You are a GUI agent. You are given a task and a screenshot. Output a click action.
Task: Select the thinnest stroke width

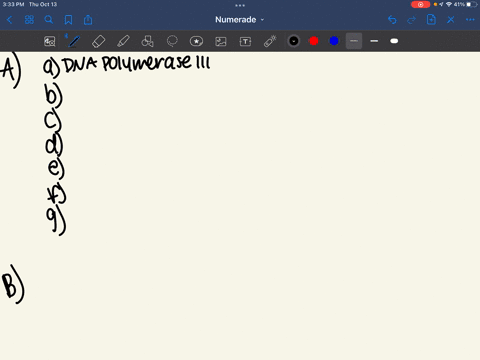tap(354, 41)
